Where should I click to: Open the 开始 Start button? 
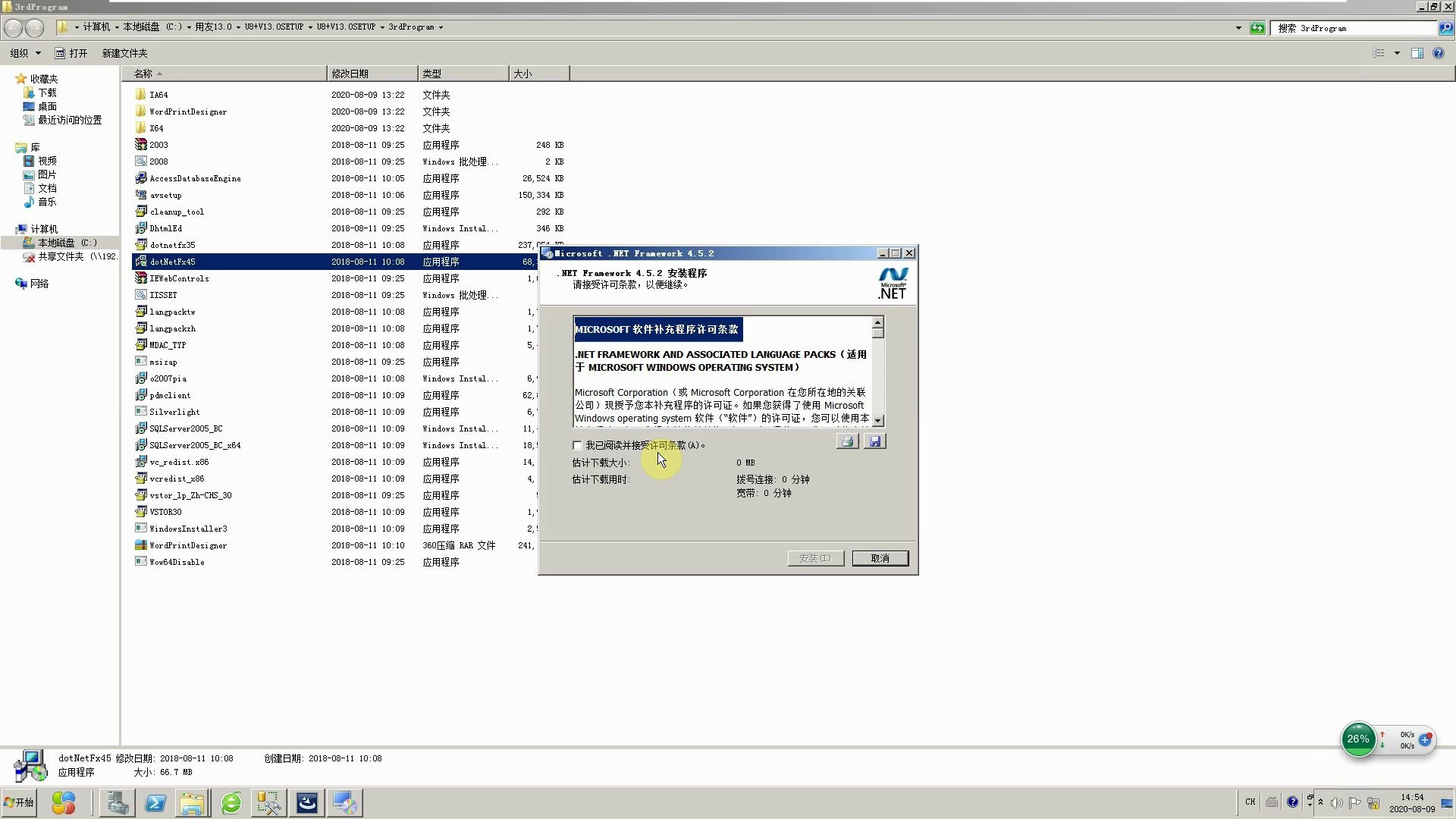pos(19,802)
